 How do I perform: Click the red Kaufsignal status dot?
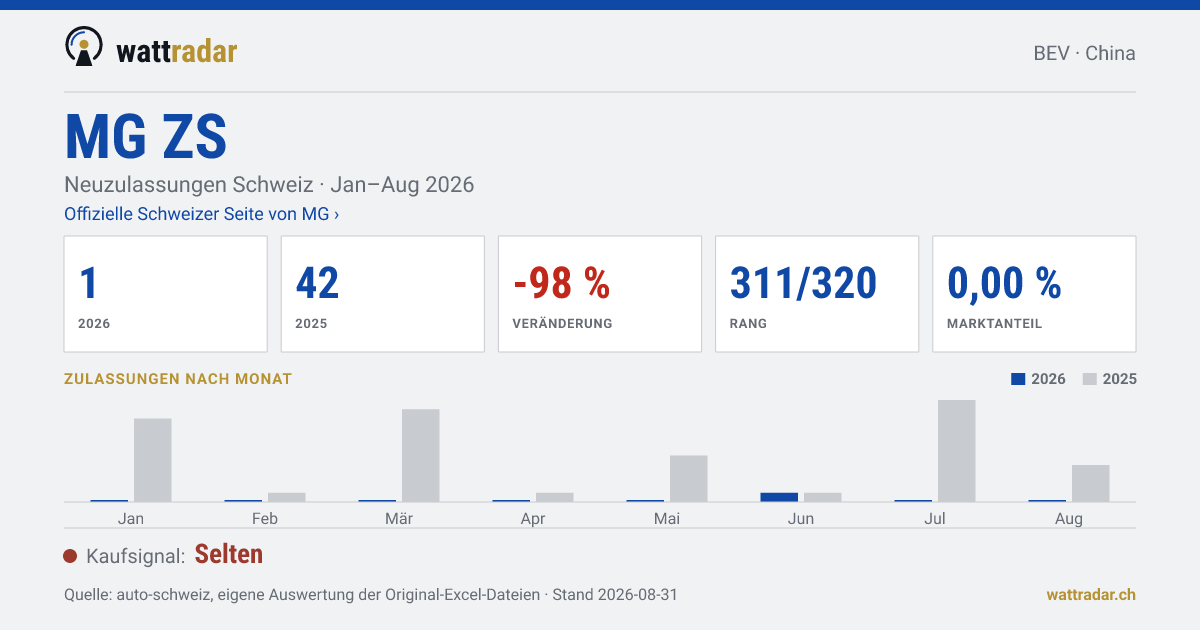(x=70, y=556)
